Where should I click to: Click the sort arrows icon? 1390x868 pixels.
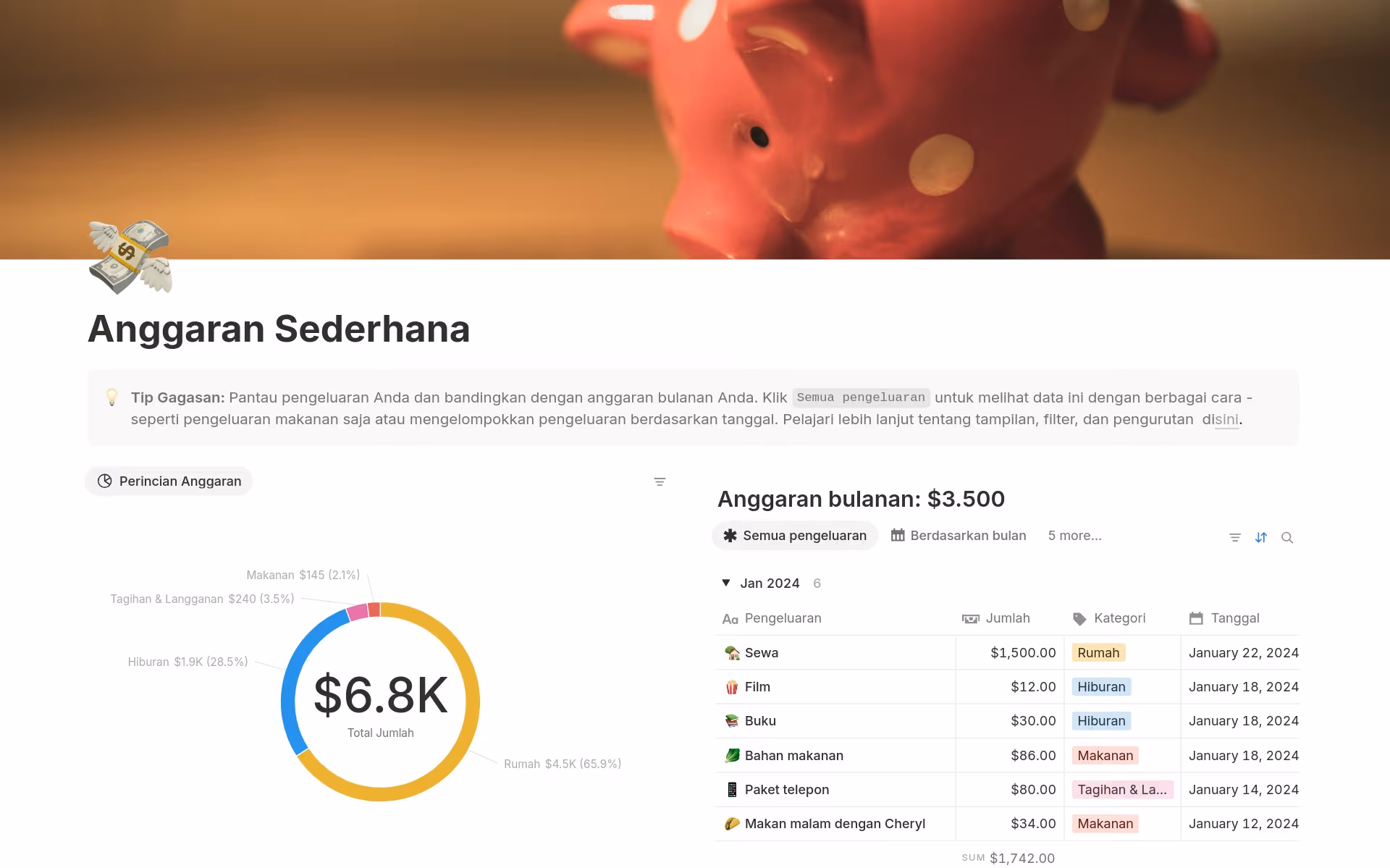[1261, 537]
